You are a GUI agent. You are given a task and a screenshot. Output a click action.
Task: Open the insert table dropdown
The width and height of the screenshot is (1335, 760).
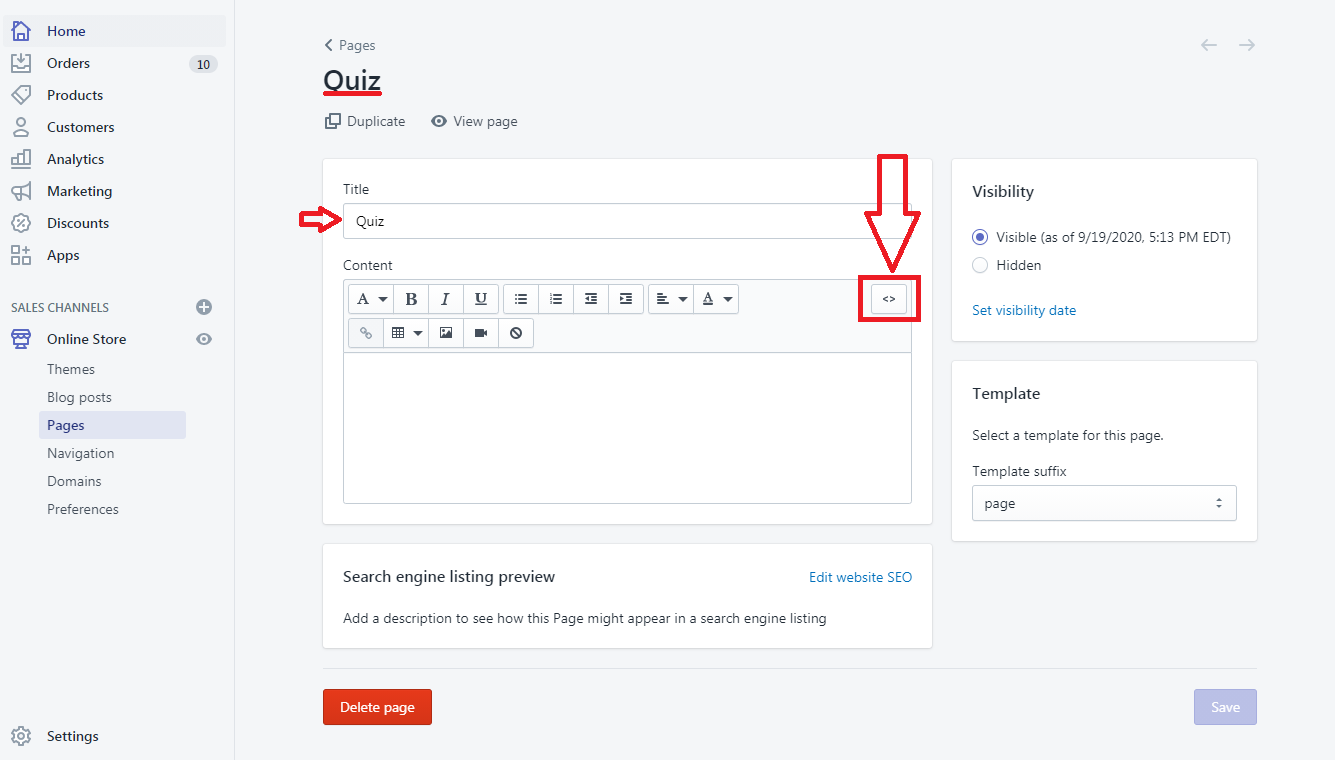[406, 333]
